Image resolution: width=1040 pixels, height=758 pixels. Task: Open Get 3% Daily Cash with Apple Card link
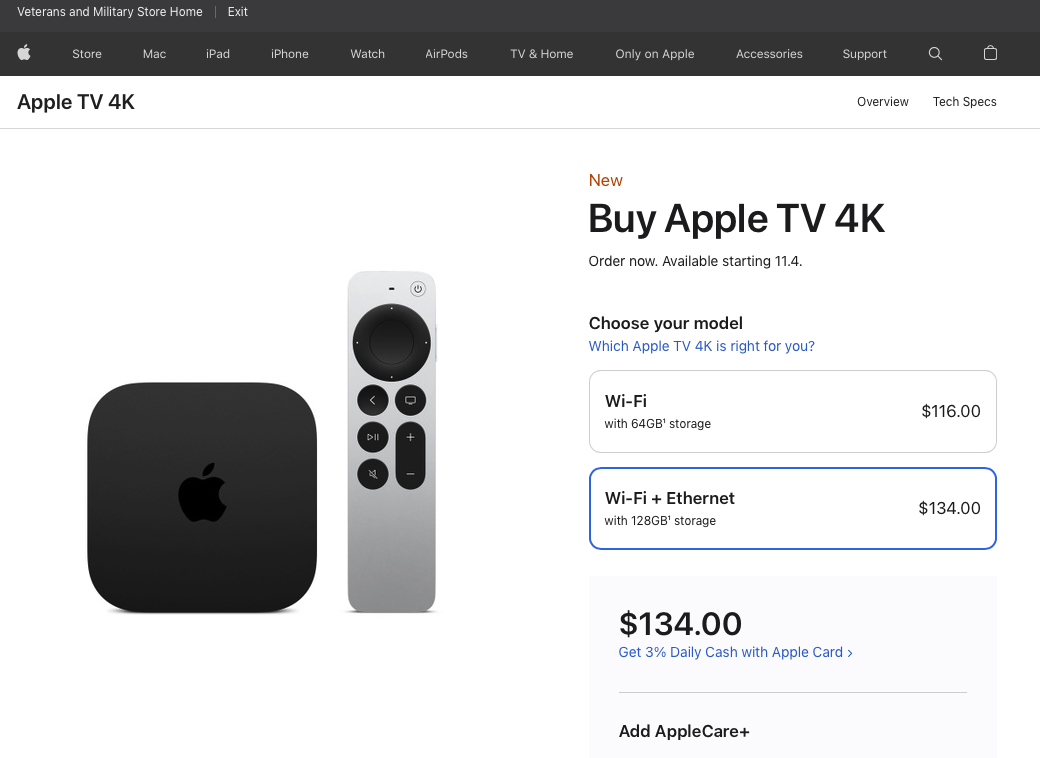pyautogui.click(x=736, y=653)
